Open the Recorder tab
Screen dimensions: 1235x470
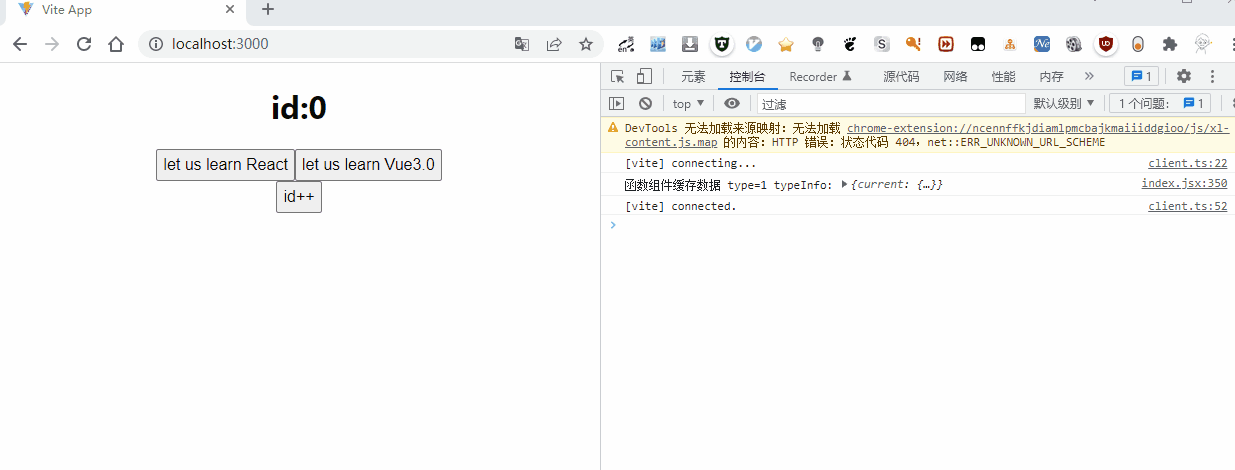point(820,76)
